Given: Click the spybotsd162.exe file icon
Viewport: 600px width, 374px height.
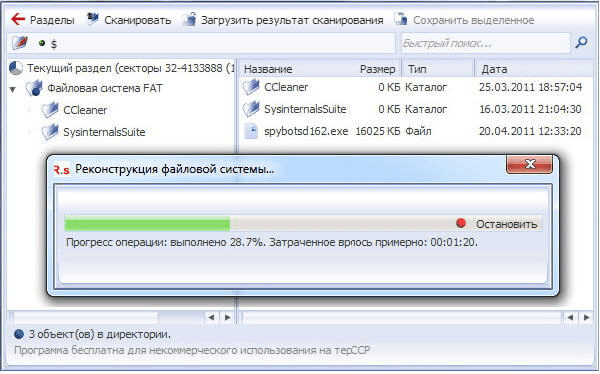Looking at the screenshot, I should click(251, 131).
